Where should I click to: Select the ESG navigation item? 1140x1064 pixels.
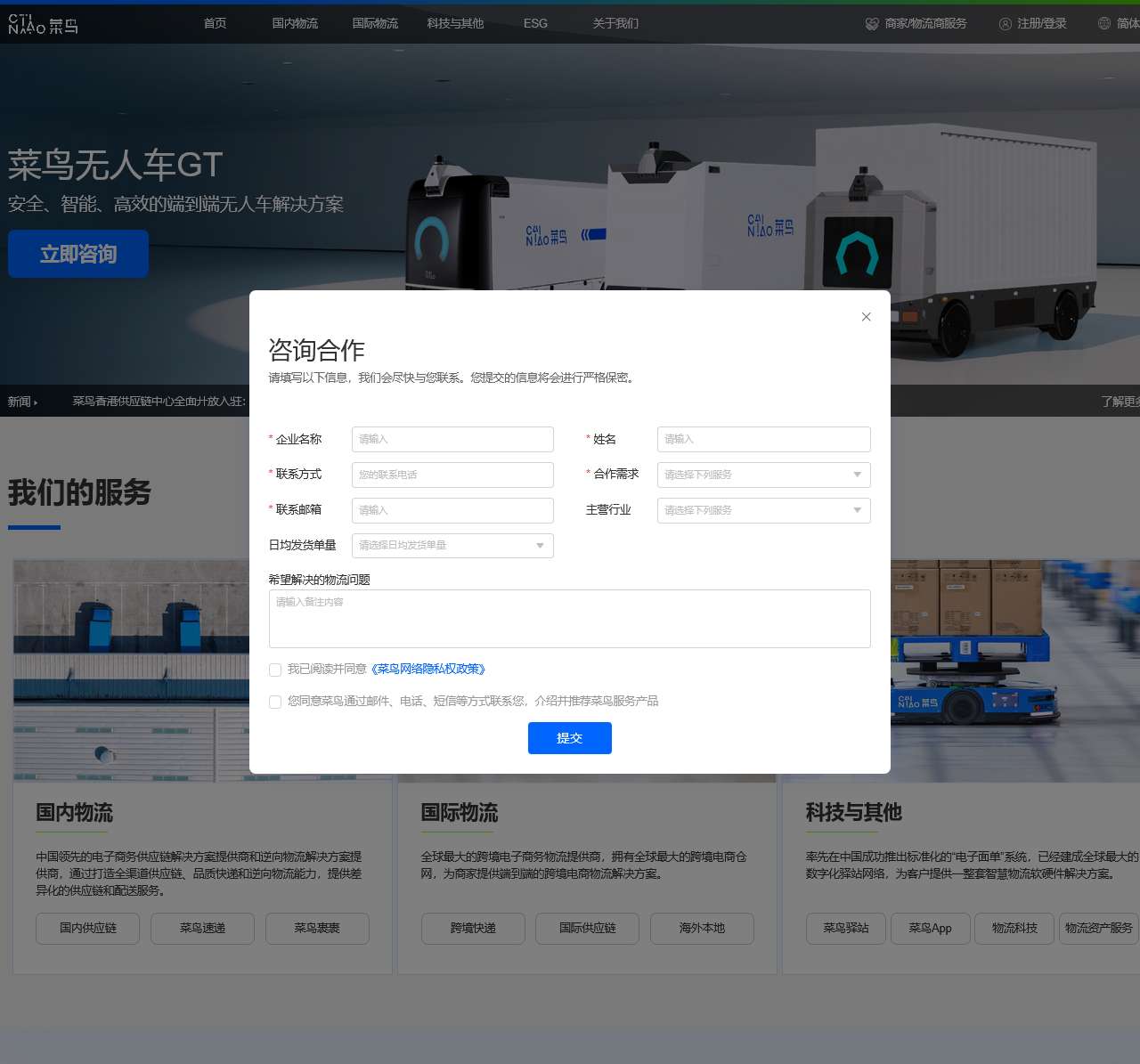pos(535,23)
